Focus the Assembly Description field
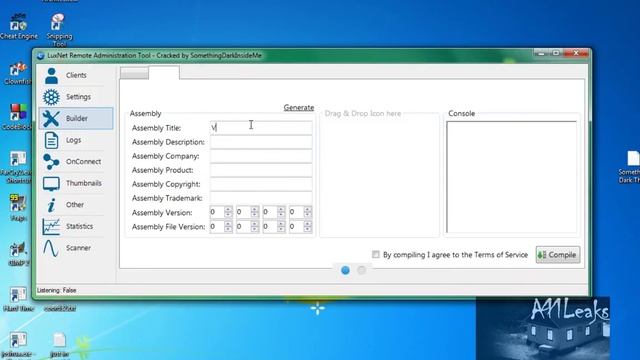The image size is (640, 360). pos(261,142)
